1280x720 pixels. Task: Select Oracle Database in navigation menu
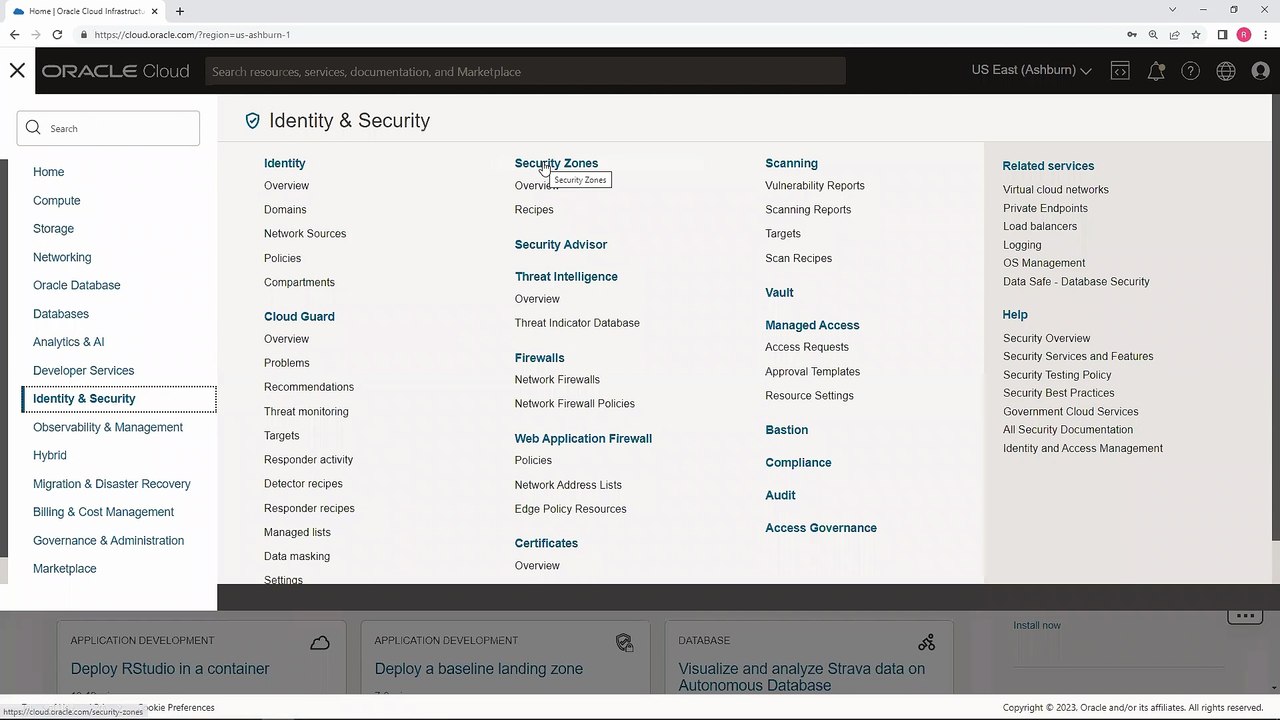[x=76, y=285]
